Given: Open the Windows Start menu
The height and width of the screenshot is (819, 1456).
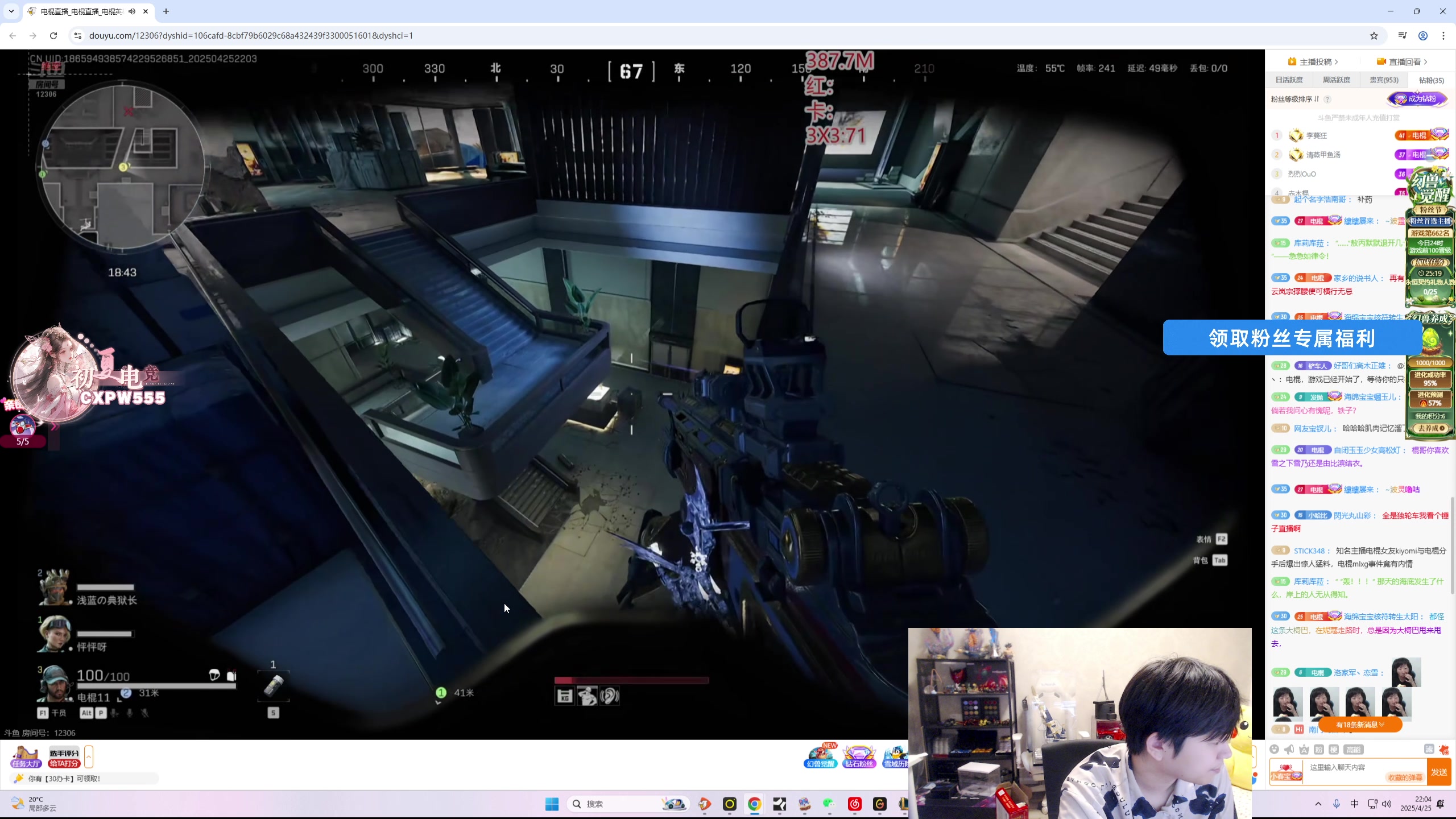Looking at the screenshot, I should coord(552,804).
